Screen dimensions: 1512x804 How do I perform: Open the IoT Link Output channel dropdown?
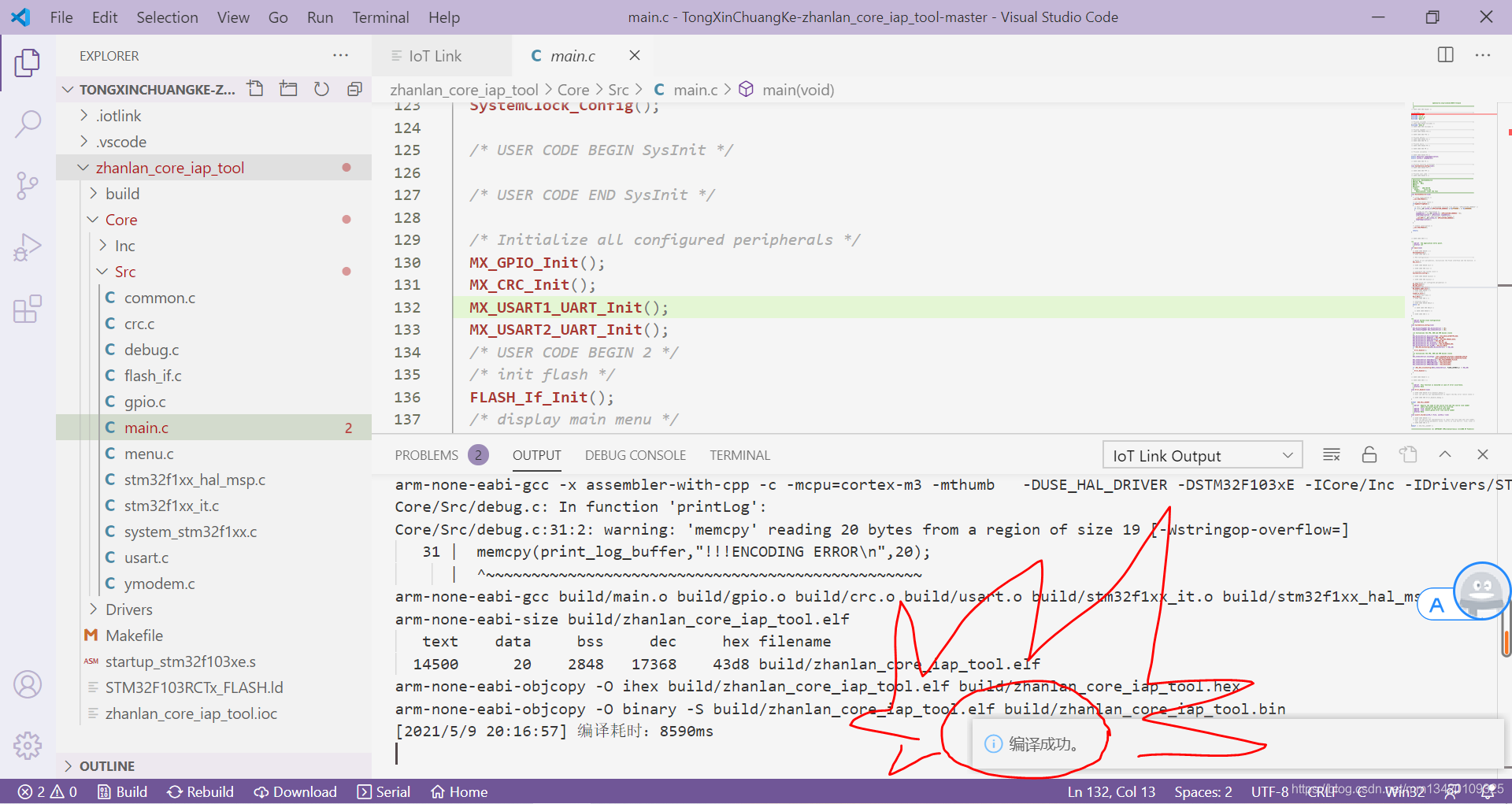[x=1202, y=454]
